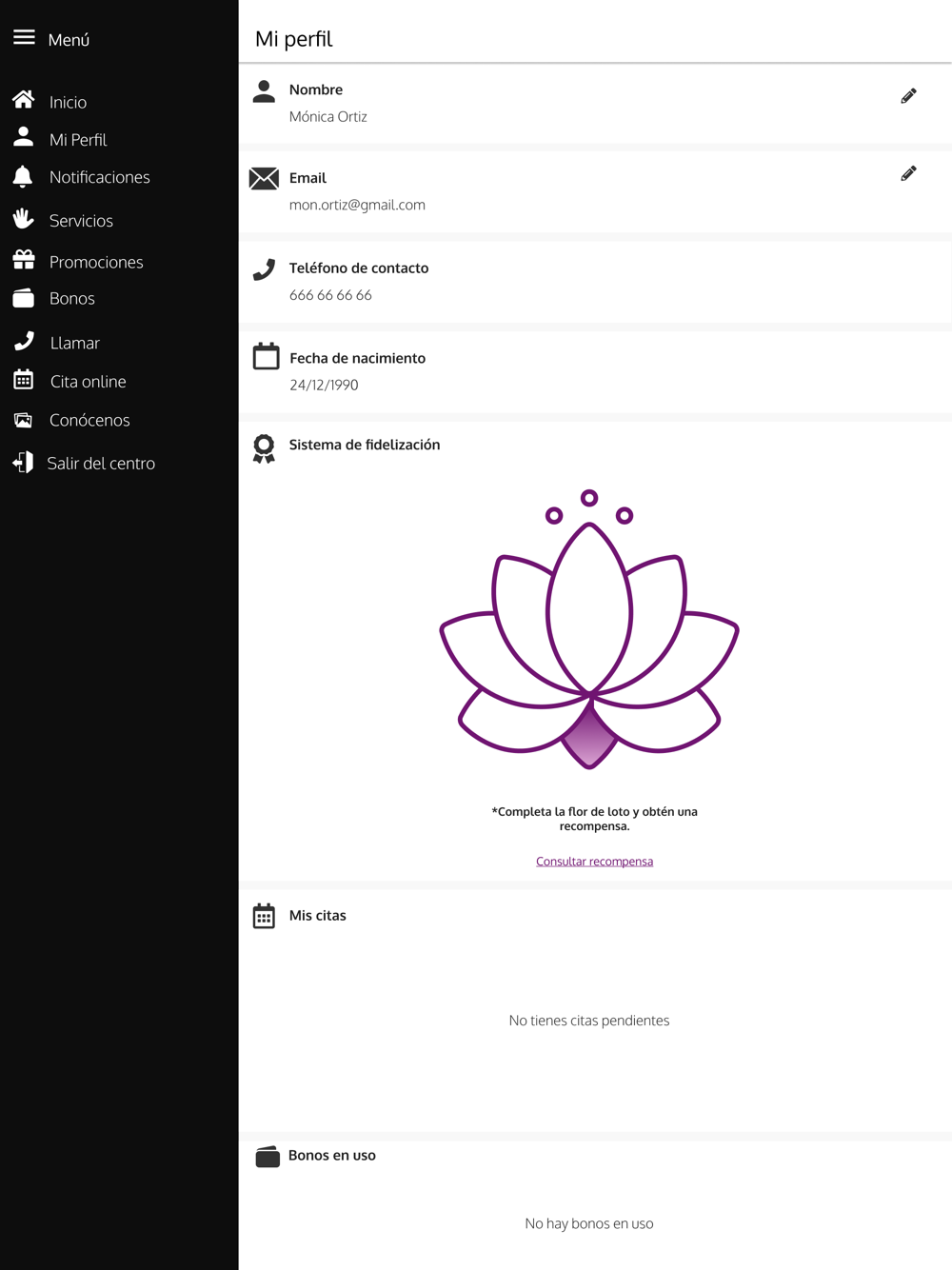Select the Fecha de nacimiento calendar icon
The width and height of the screenshot is (952, 1270).
(x=266, y=356)
